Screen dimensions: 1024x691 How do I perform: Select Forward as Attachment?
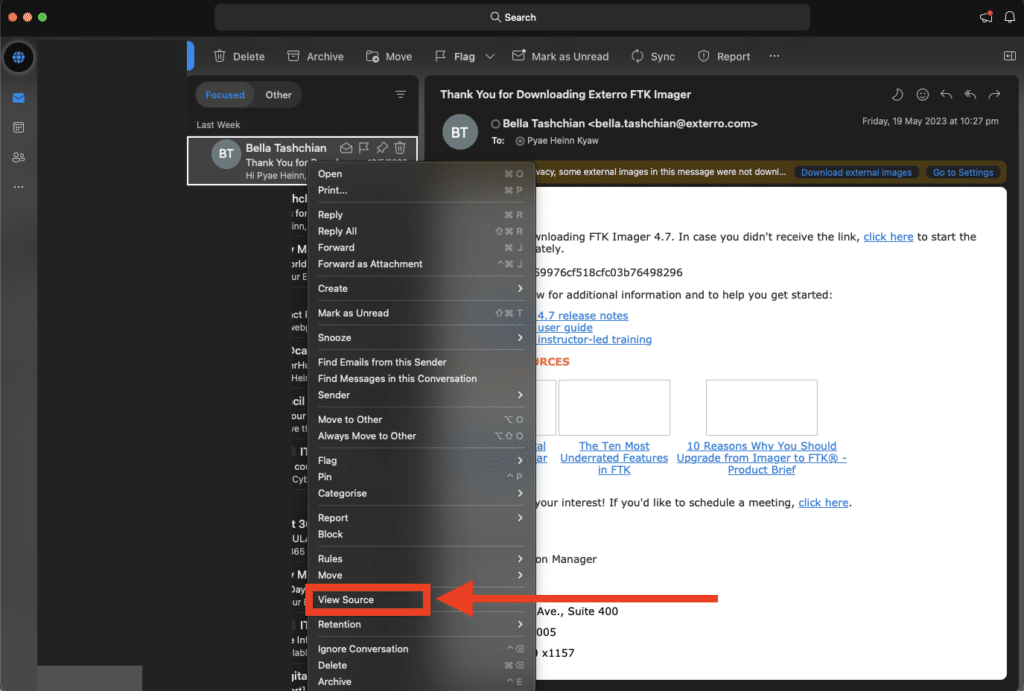pyautogui.click(x=421, y=264)
